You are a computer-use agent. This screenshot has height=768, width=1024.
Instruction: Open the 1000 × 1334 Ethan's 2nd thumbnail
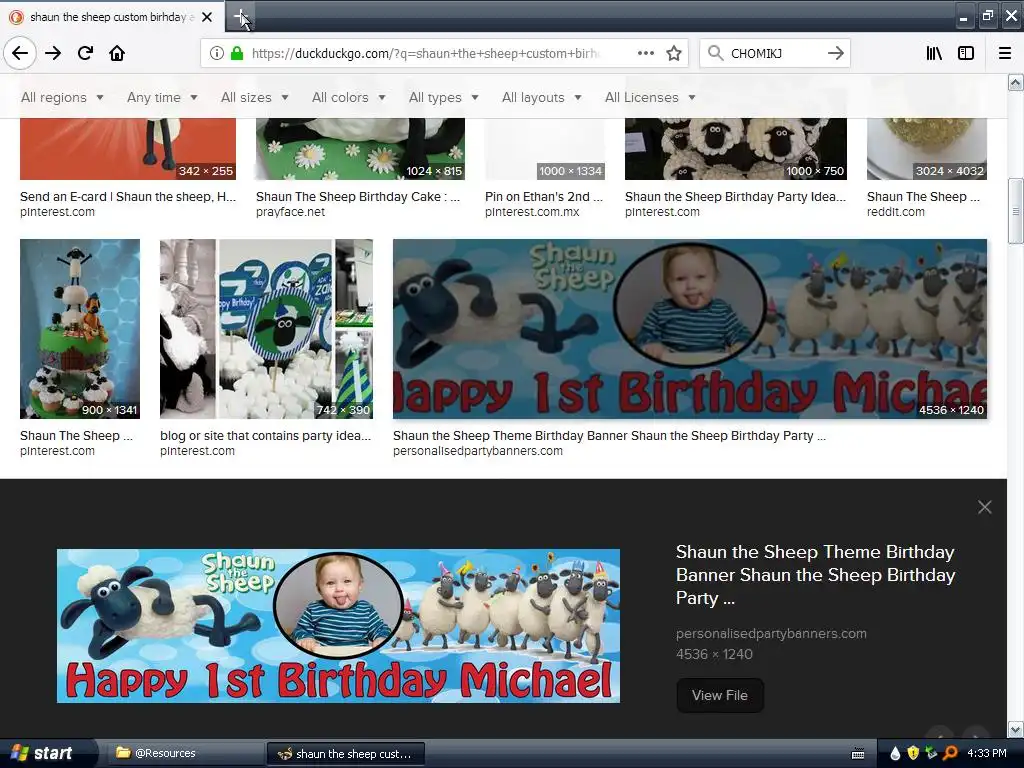(545, 149)
